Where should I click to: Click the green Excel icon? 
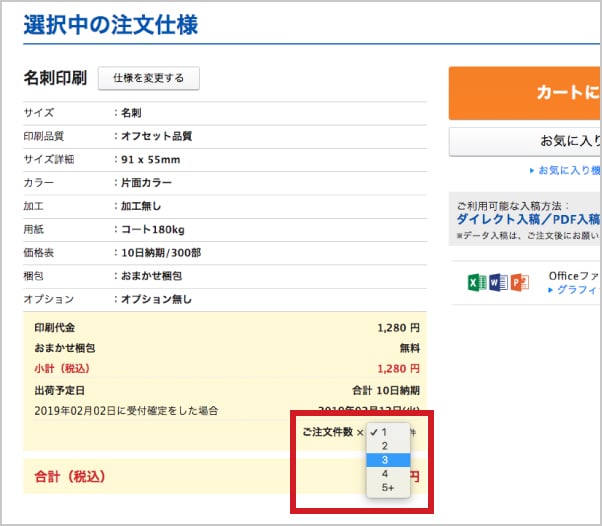tap(477, 282)
